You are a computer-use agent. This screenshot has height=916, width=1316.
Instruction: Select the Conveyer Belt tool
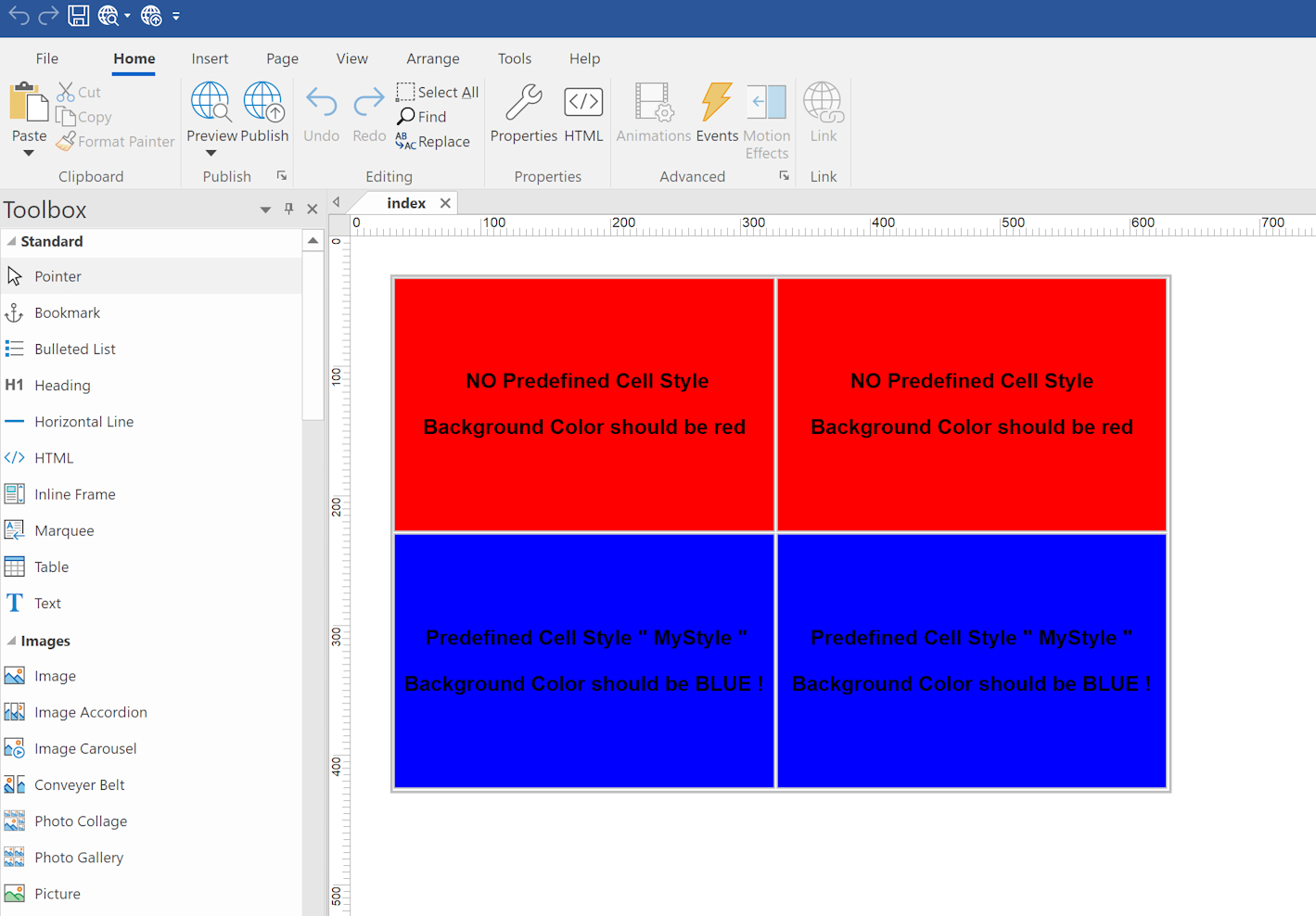(151, 784)
